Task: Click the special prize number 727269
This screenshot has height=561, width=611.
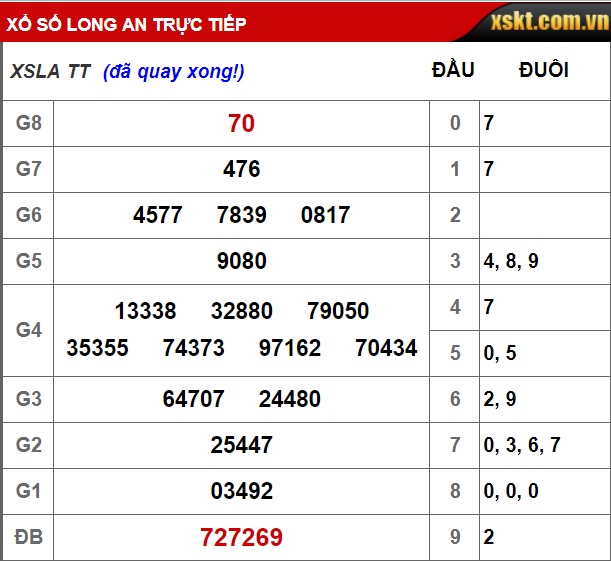Action: click(241, 537)
